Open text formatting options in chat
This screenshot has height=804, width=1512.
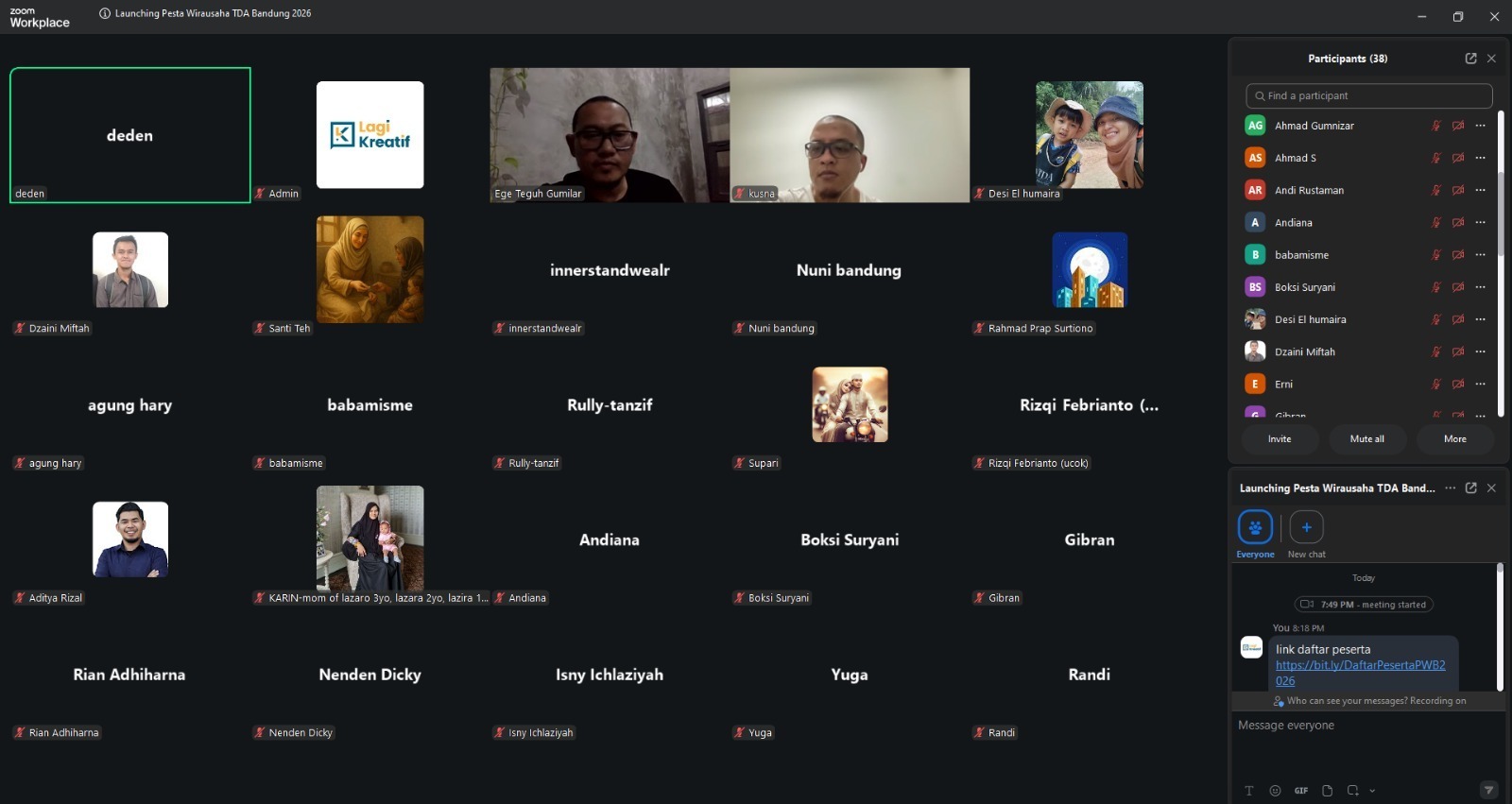click(1249, 791)
